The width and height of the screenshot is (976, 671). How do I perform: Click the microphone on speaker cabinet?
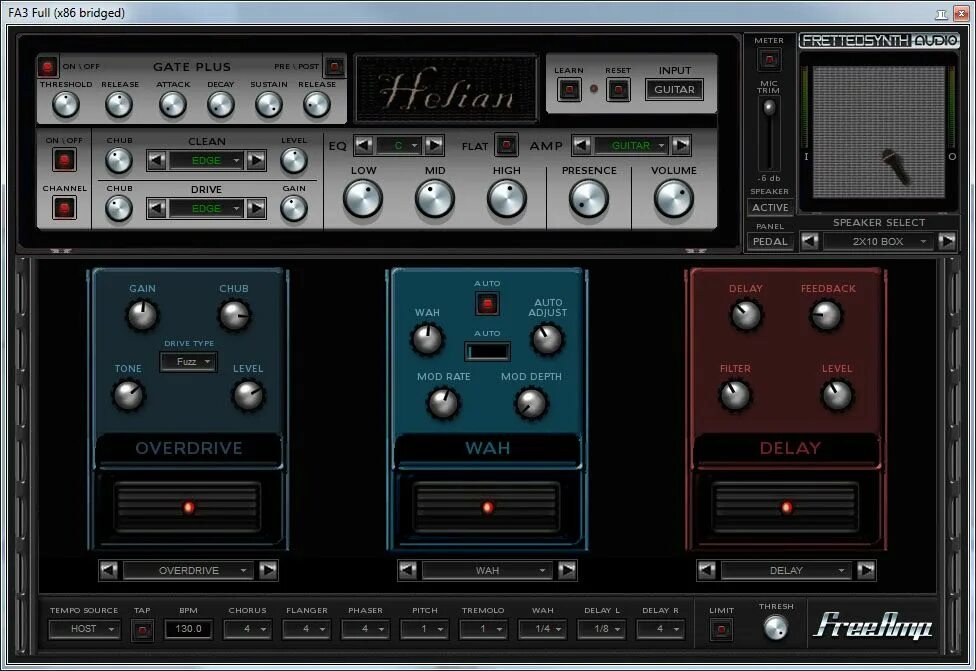896,166
